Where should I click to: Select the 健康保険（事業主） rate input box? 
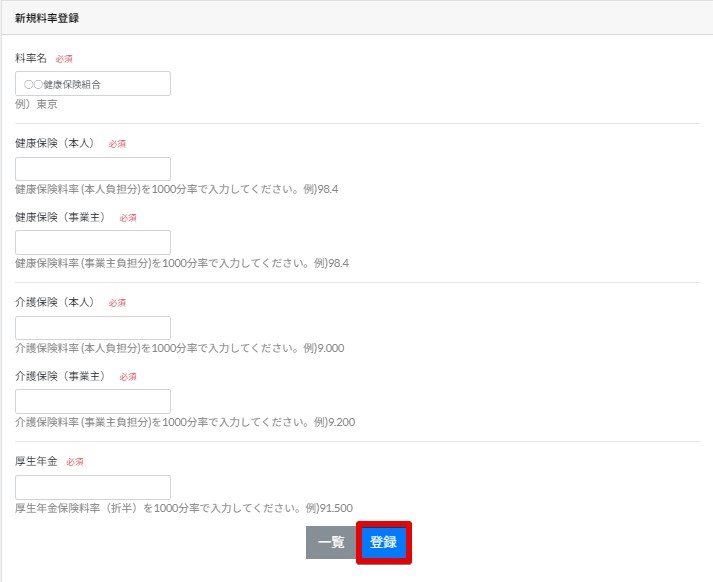93,243
